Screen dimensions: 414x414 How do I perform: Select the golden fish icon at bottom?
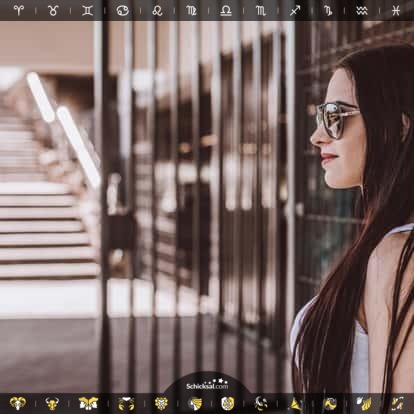397,403
